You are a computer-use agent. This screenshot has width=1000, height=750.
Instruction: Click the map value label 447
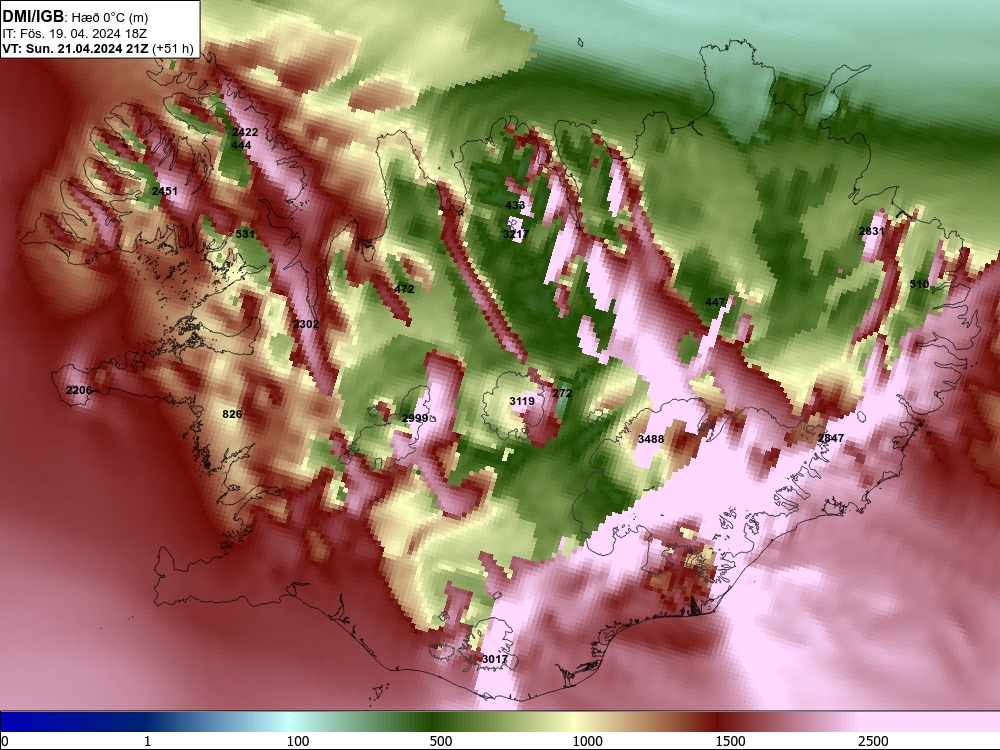coord(715,302)
